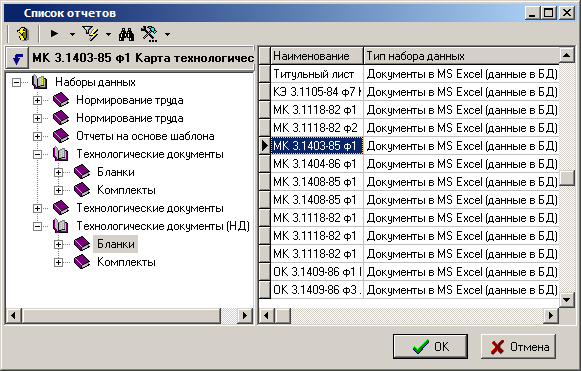581x371 pixels.
Task: Collapse the Технологические документы (НД) node
Action: (x=37, y=226)
